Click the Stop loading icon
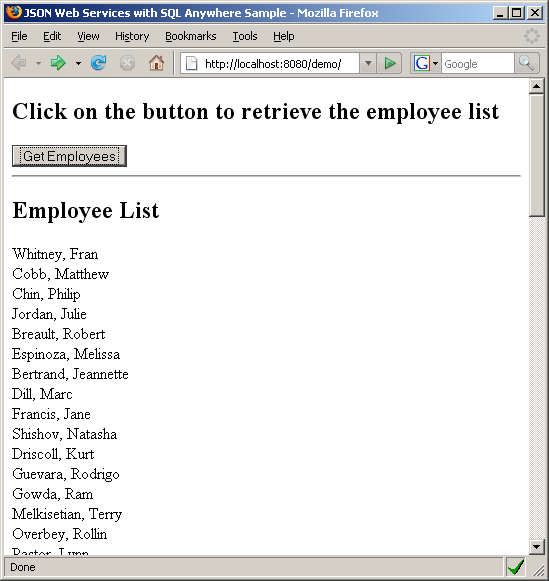Screen dimensions: 549x581 [127, 63]
